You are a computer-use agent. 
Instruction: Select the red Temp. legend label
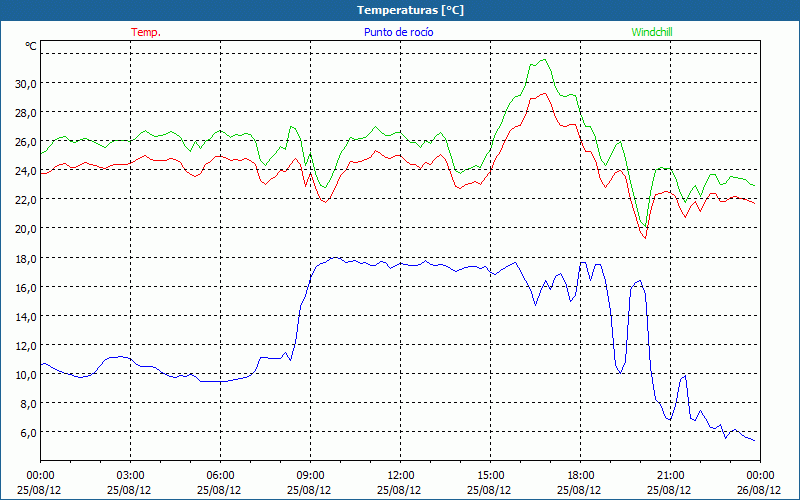point(146,32)
